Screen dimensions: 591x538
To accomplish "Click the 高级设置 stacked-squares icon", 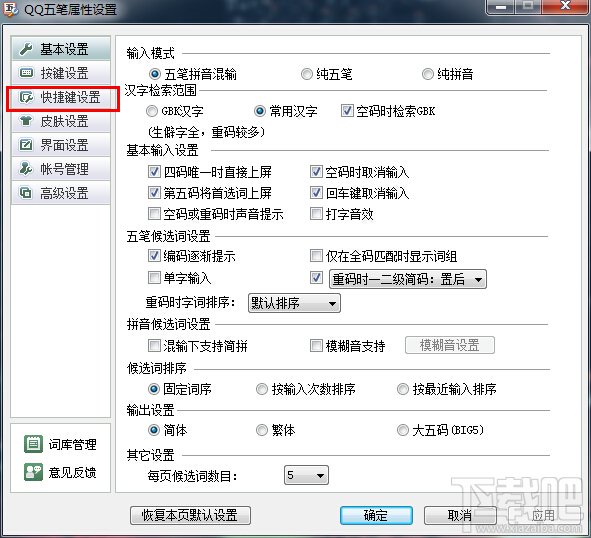I will [x=26, y=193].
